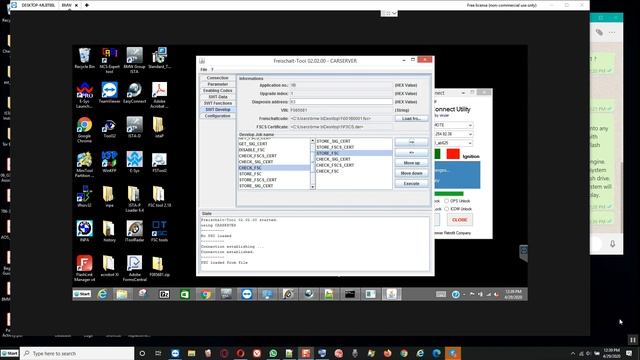The width and height of the screenshot is (640, 360).
Task: Click the add job arrow button
Action: 411,142
